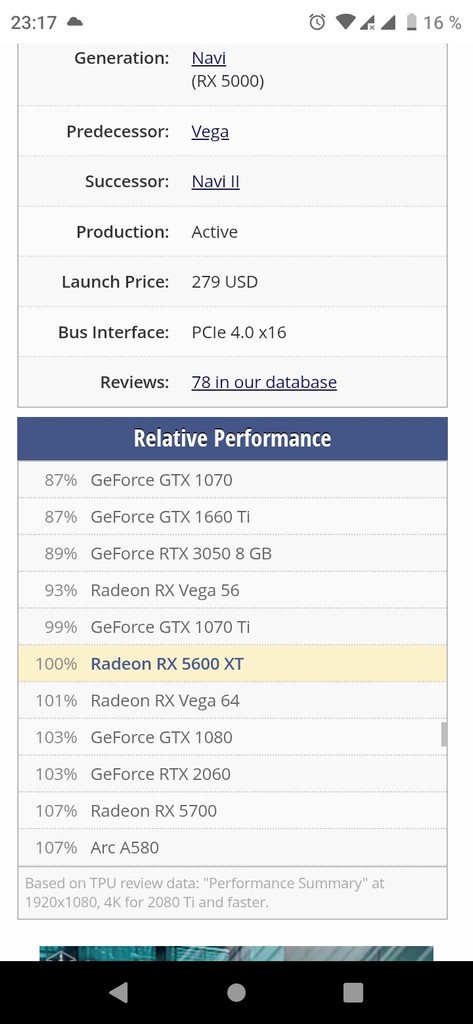The width and height of the screenshot is (473, 1024).
Task: Tap the battery indicator icon
Action: pyautogui.click(x=411, y=22)
